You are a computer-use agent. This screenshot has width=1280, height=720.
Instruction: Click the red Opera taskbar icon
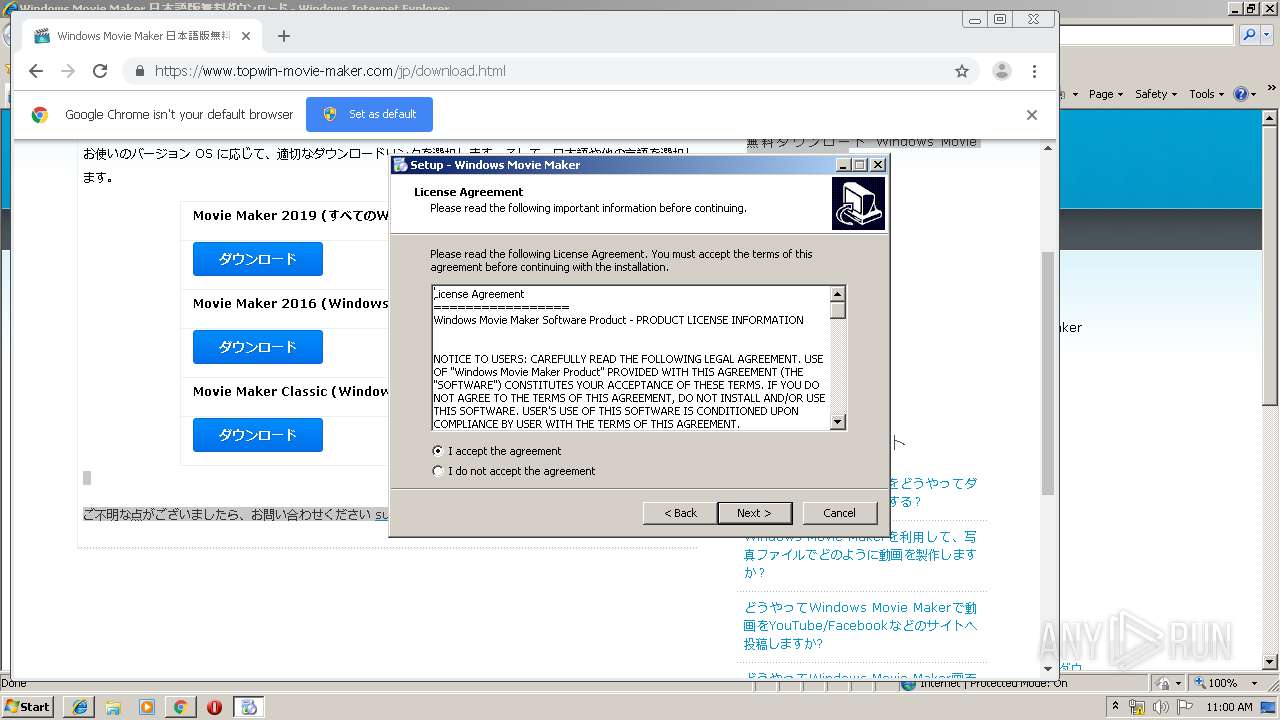(214, 707)
